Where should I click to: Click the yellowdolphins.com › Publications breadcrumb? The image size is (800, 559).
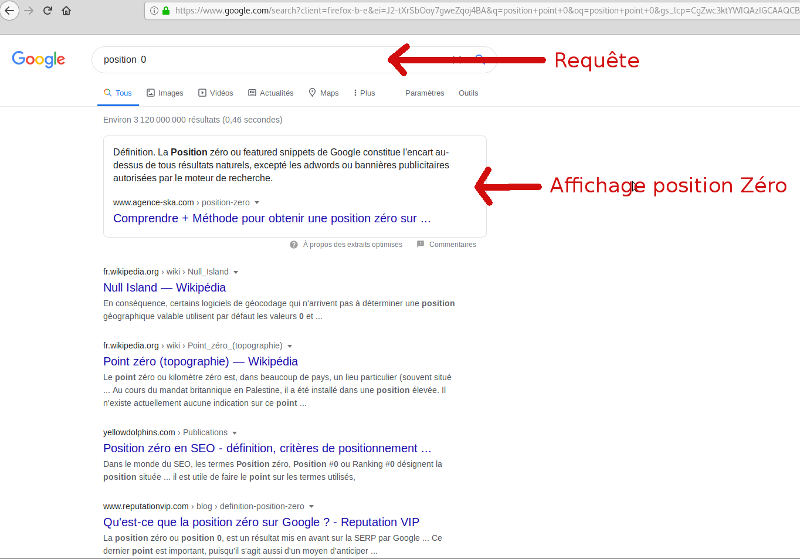tap(165, 433)
